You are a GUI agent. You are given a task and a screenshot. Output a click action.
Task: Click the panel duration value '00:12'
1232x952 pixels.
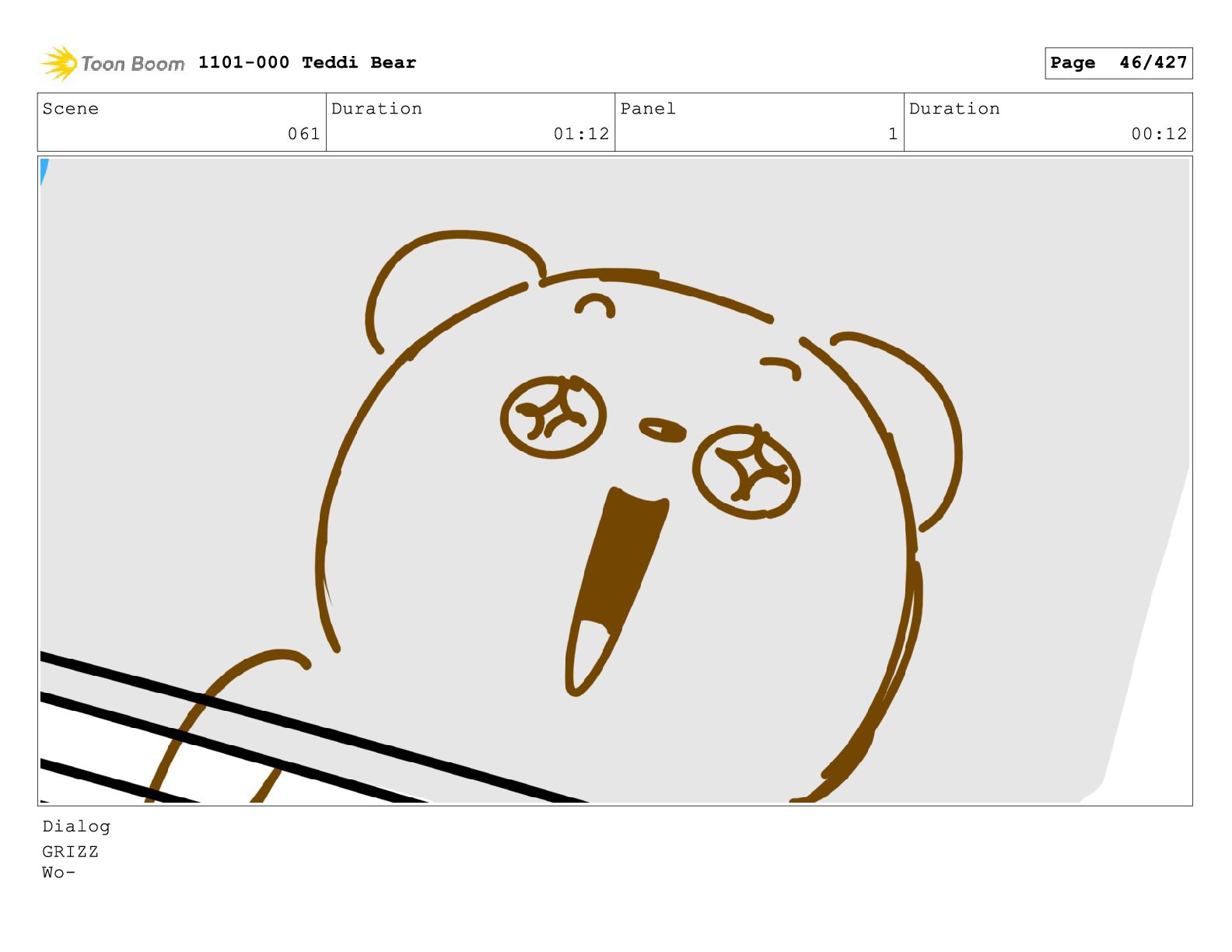coord(1159,134)
